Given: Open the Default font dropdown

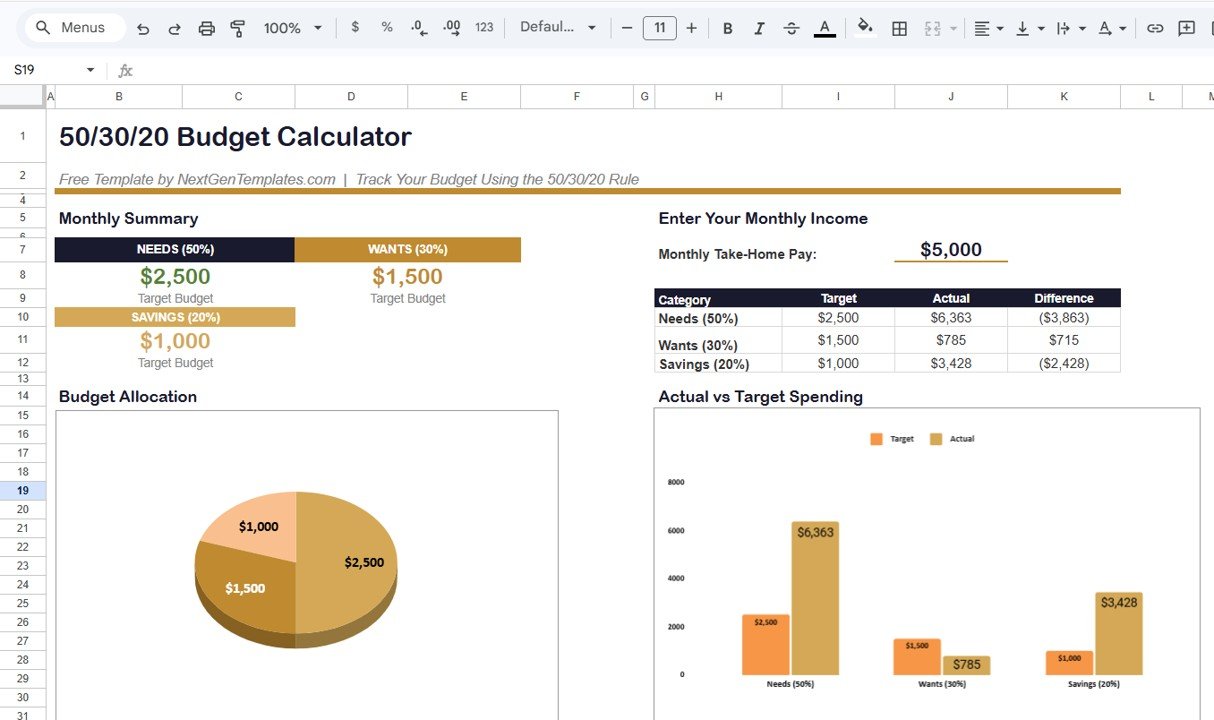Looking at the screenshot, I should click(x=557, y=28).
